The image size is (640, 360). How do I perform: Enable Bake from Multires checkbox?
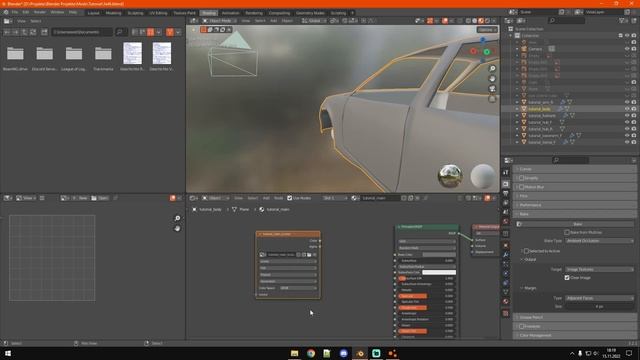coord(567,232)
